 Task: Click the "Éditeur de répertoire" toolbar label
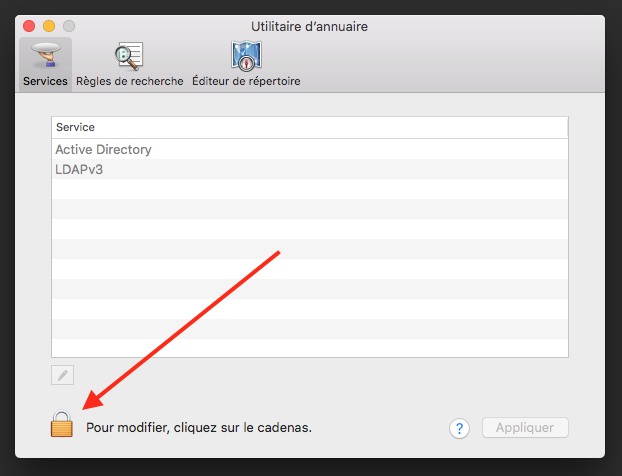click(x=246, y=82)
